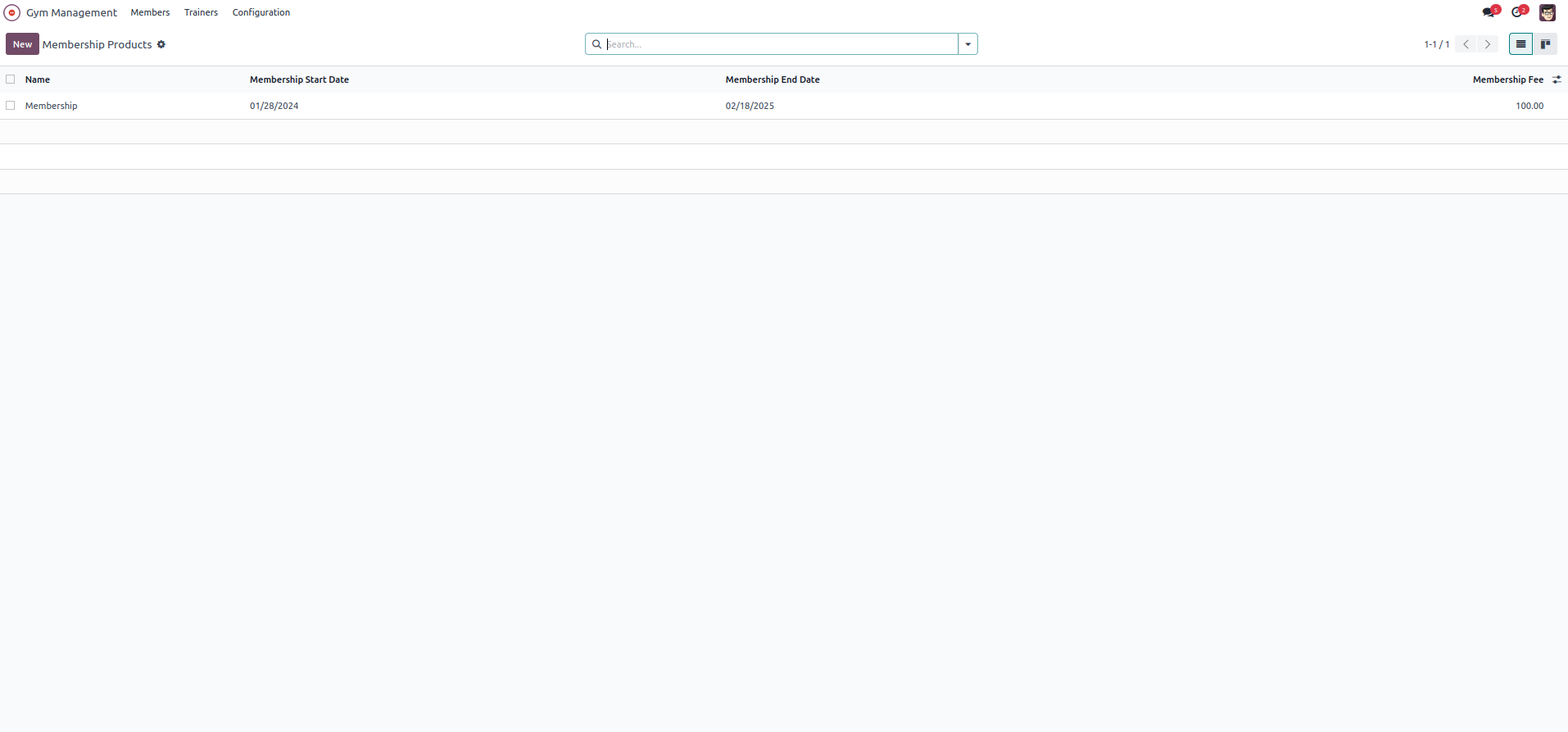Image resolution: width=1568 pixels, height=732 pixels.
Task: Open optional columns adjust icon
Action: tap(1557, 80)
